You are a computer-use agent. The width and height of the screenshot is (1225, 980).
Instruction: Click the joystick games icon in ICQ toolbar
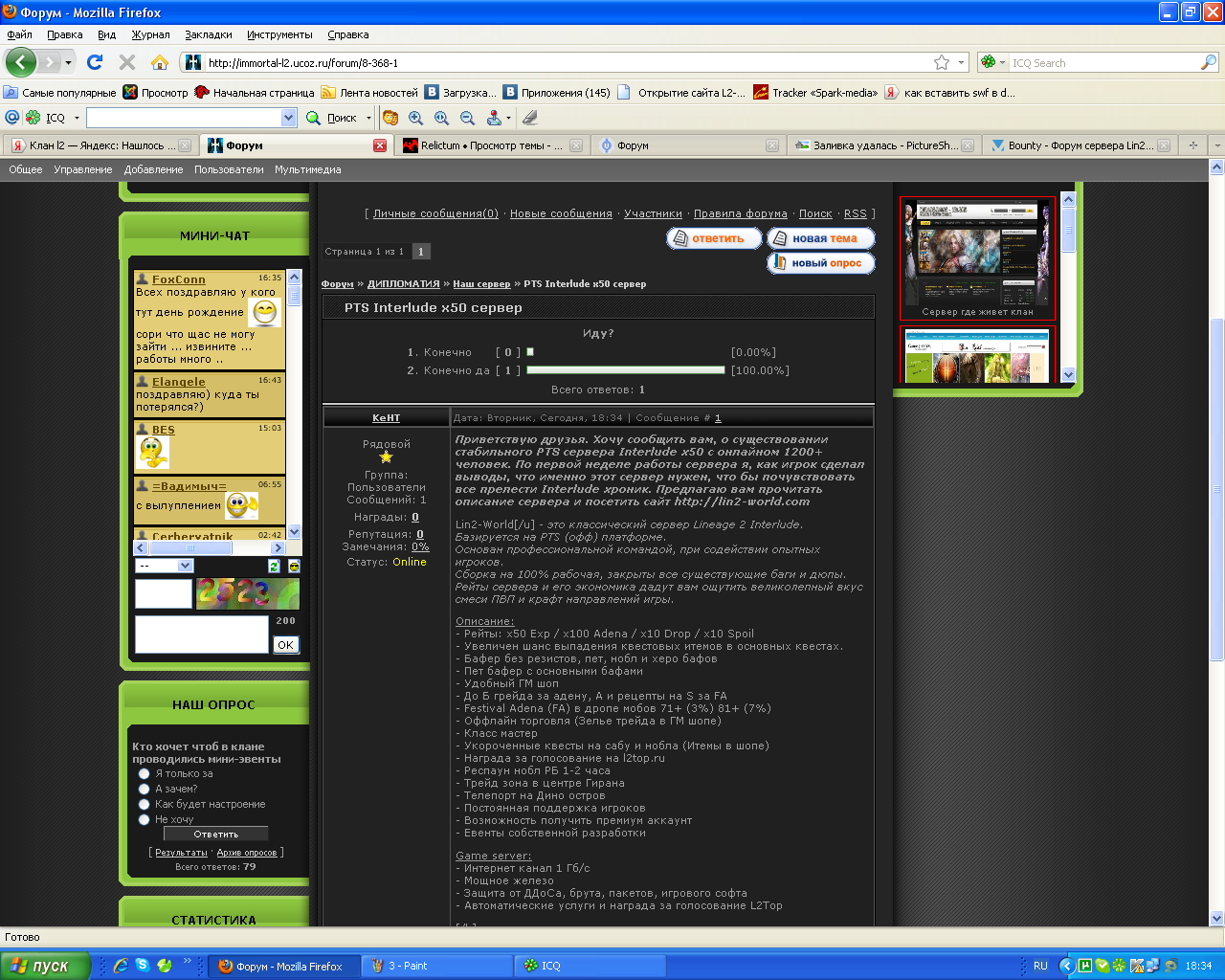pos(494,118)
